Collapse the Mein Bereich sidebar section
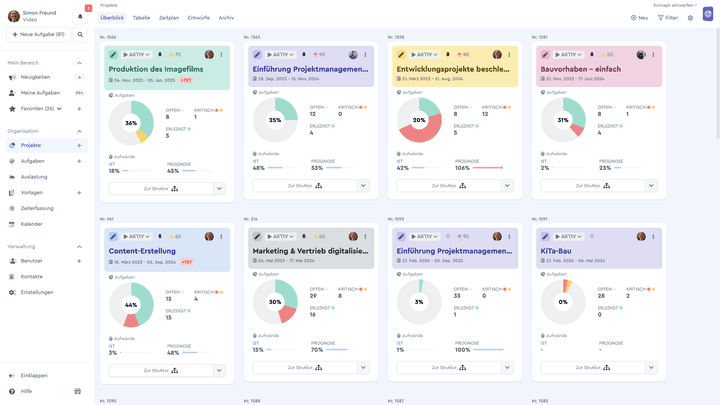This screenshot has height=405, width=720. [79, 63]
